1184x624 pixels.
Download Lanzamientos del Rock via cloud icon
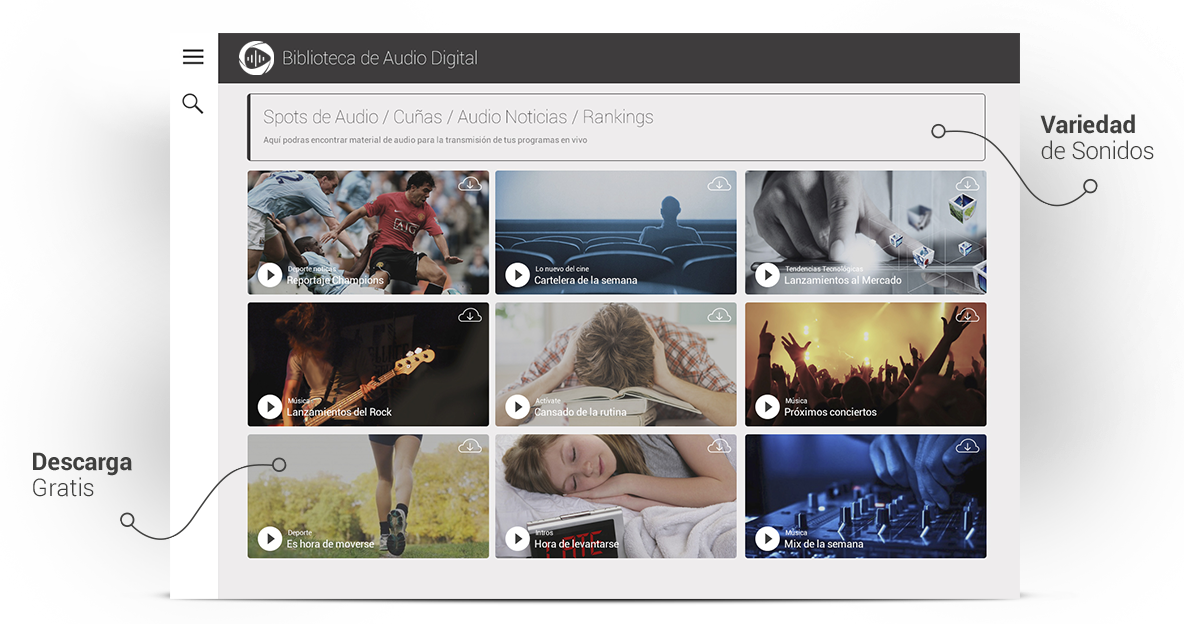470,315
